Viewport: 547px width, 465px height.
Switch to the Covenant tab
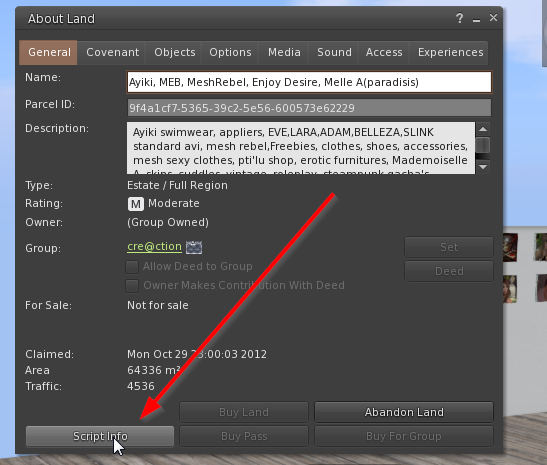[x=112, y=52]
